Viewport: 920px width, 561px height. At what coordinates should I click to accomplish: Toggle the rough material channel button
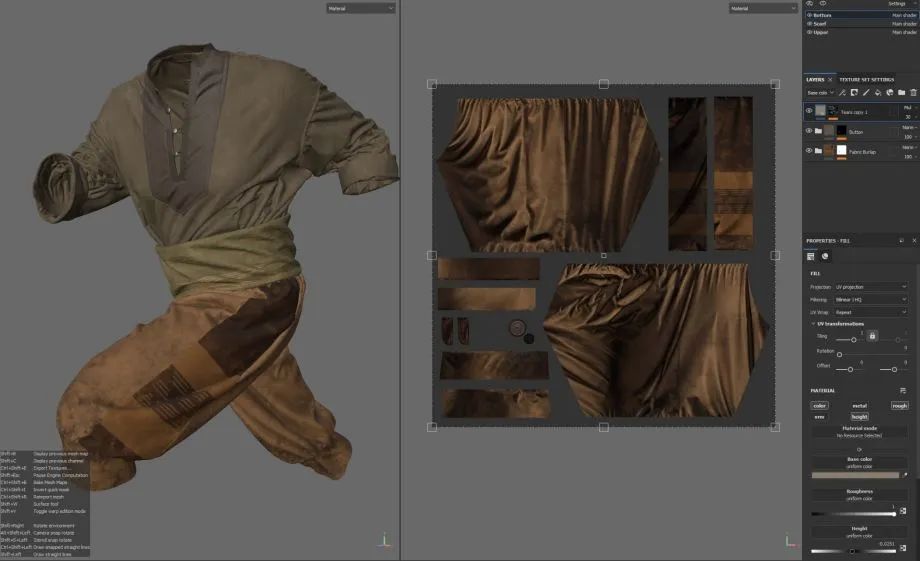coord(899,405)
